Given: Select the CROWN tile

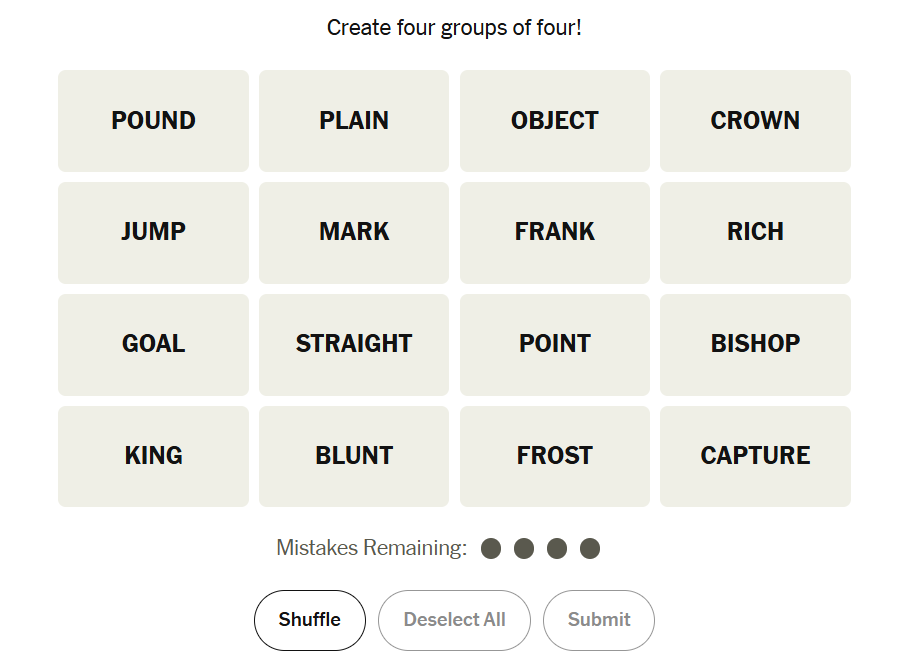Looking at the screenshot, I should (755, 121).
